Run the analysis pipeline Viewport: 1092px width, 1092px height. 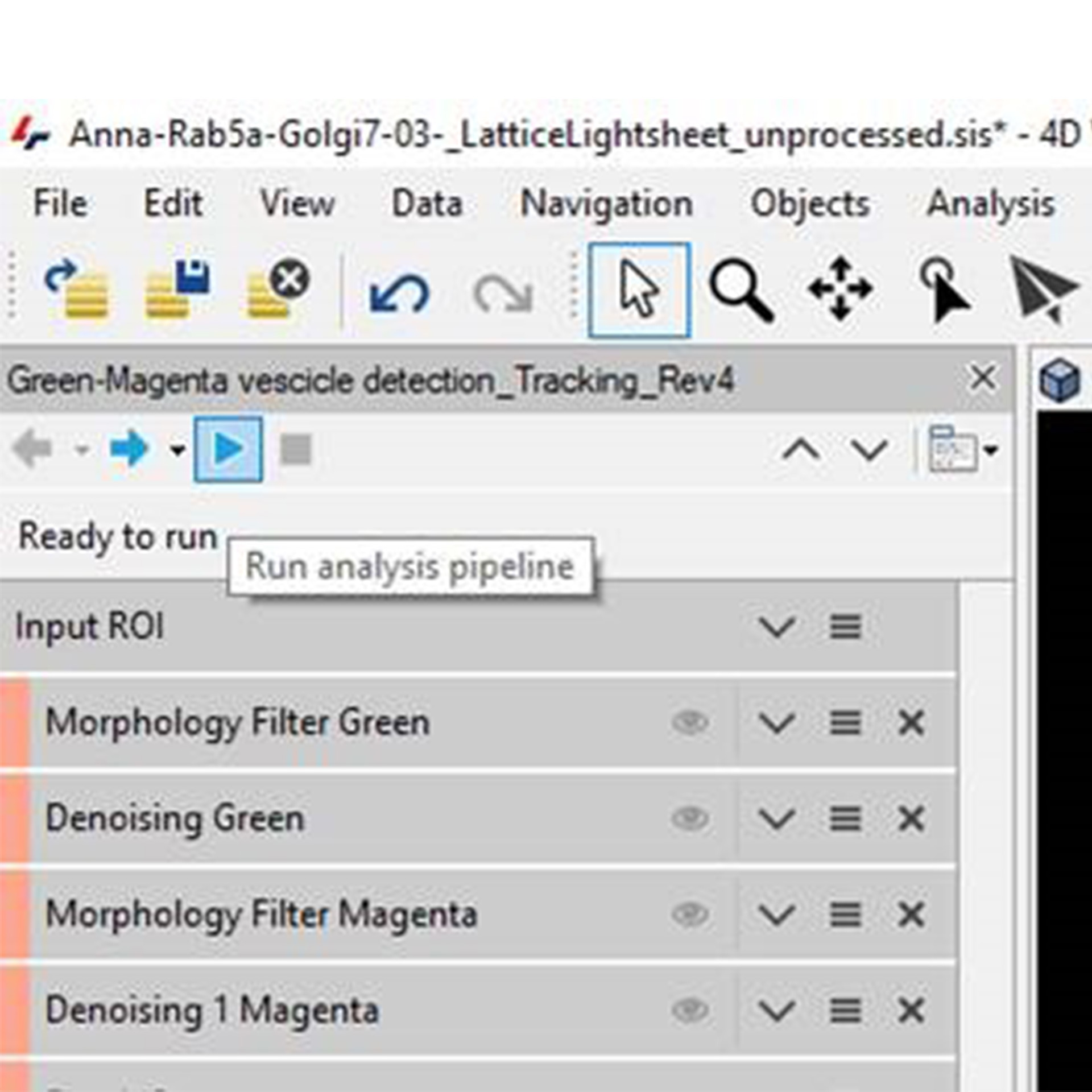228,449
